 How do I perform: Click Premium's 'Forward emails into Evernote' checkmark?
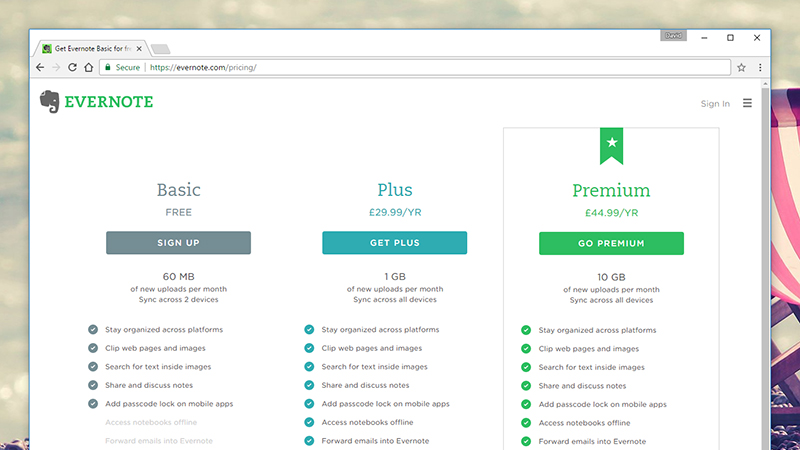click(526, 441)
